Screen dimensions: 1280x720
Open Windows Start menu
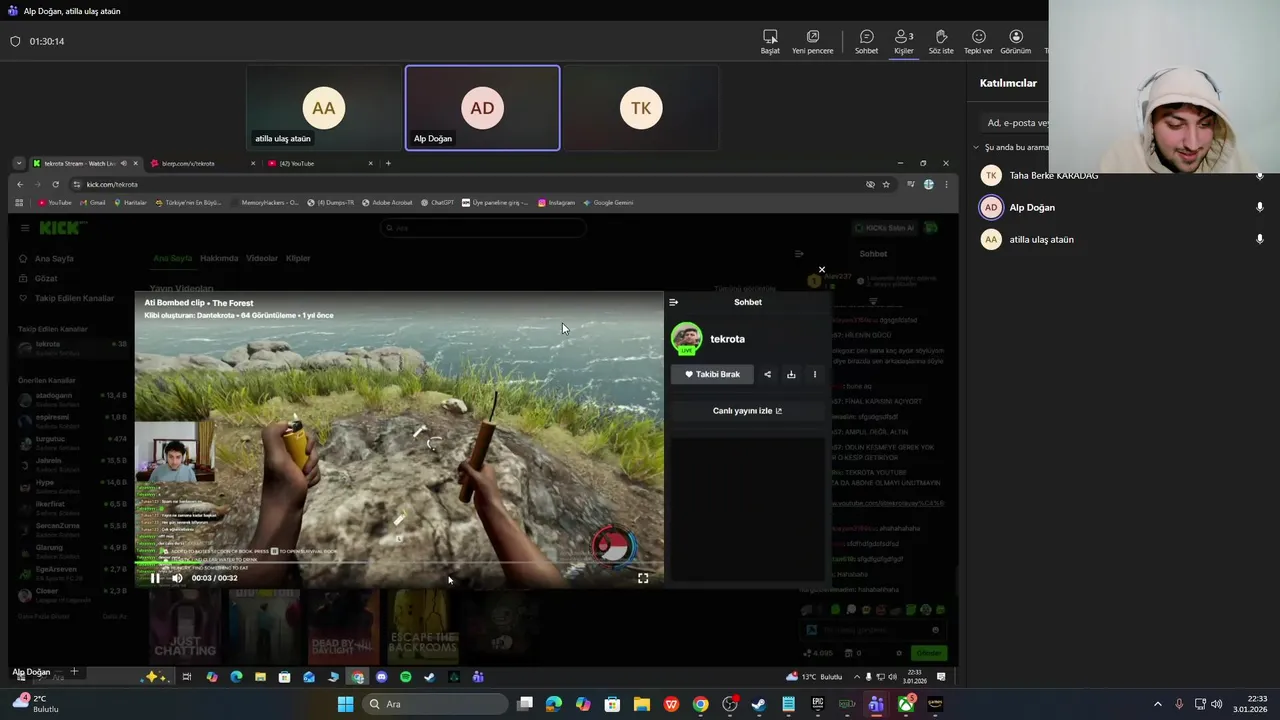coord(345,704)
